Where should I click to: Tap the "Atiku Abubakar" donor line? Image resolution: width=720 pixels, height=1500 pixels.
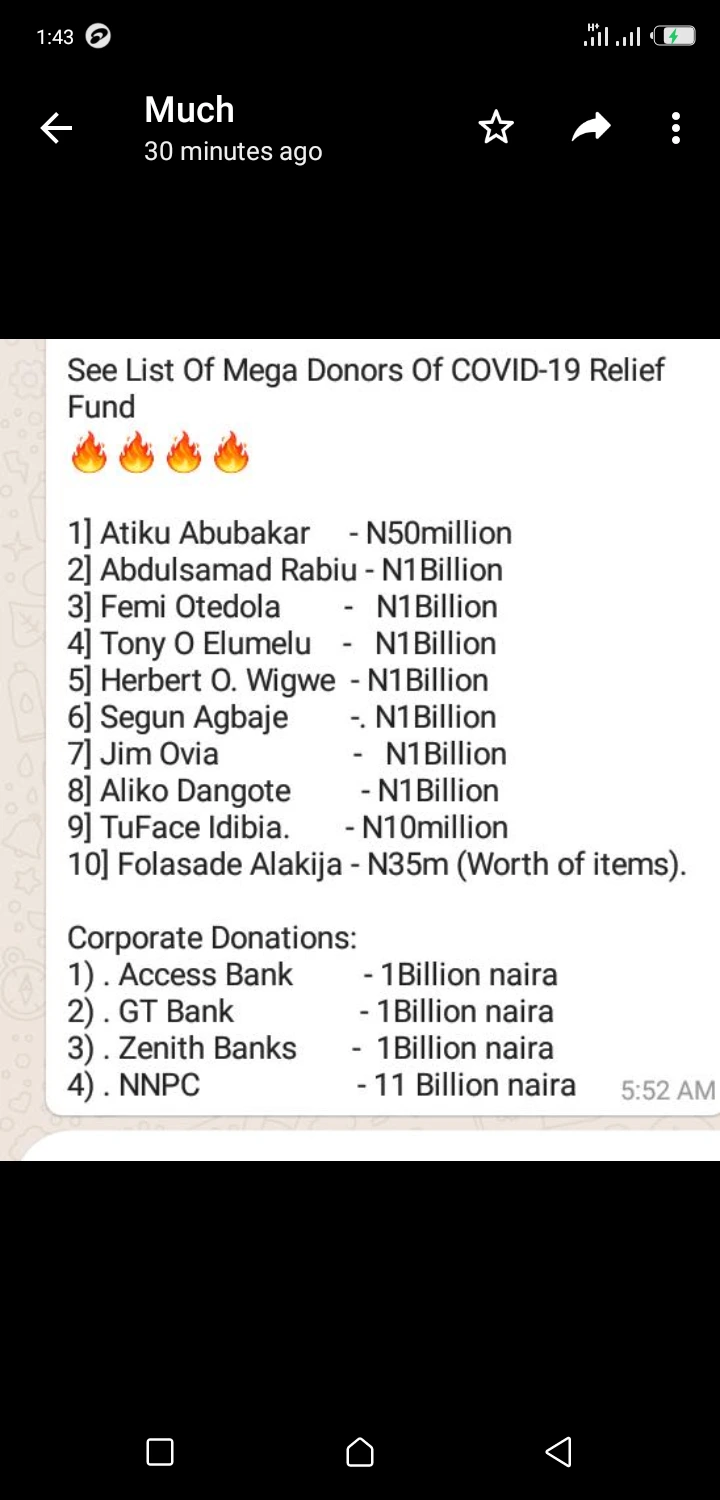[289, 533]
